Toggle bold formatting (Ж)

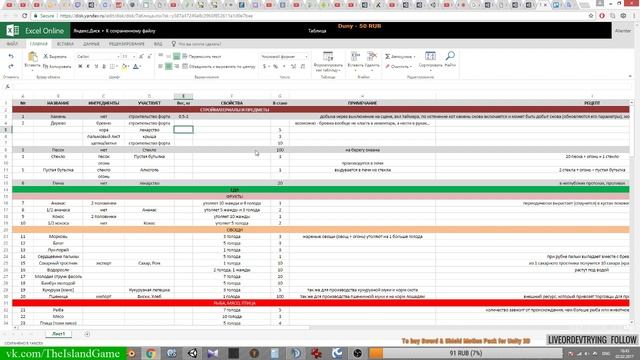[80, 66]
